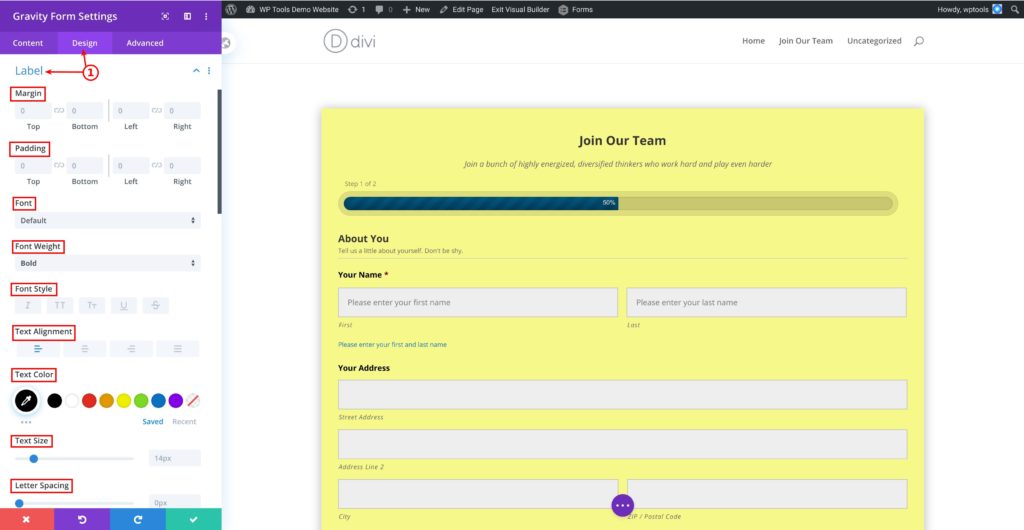The height and width of the screenshot is (530, 1024).
Task: Open the Font dropdown set to Default
Action: click(x=107, y=220)
